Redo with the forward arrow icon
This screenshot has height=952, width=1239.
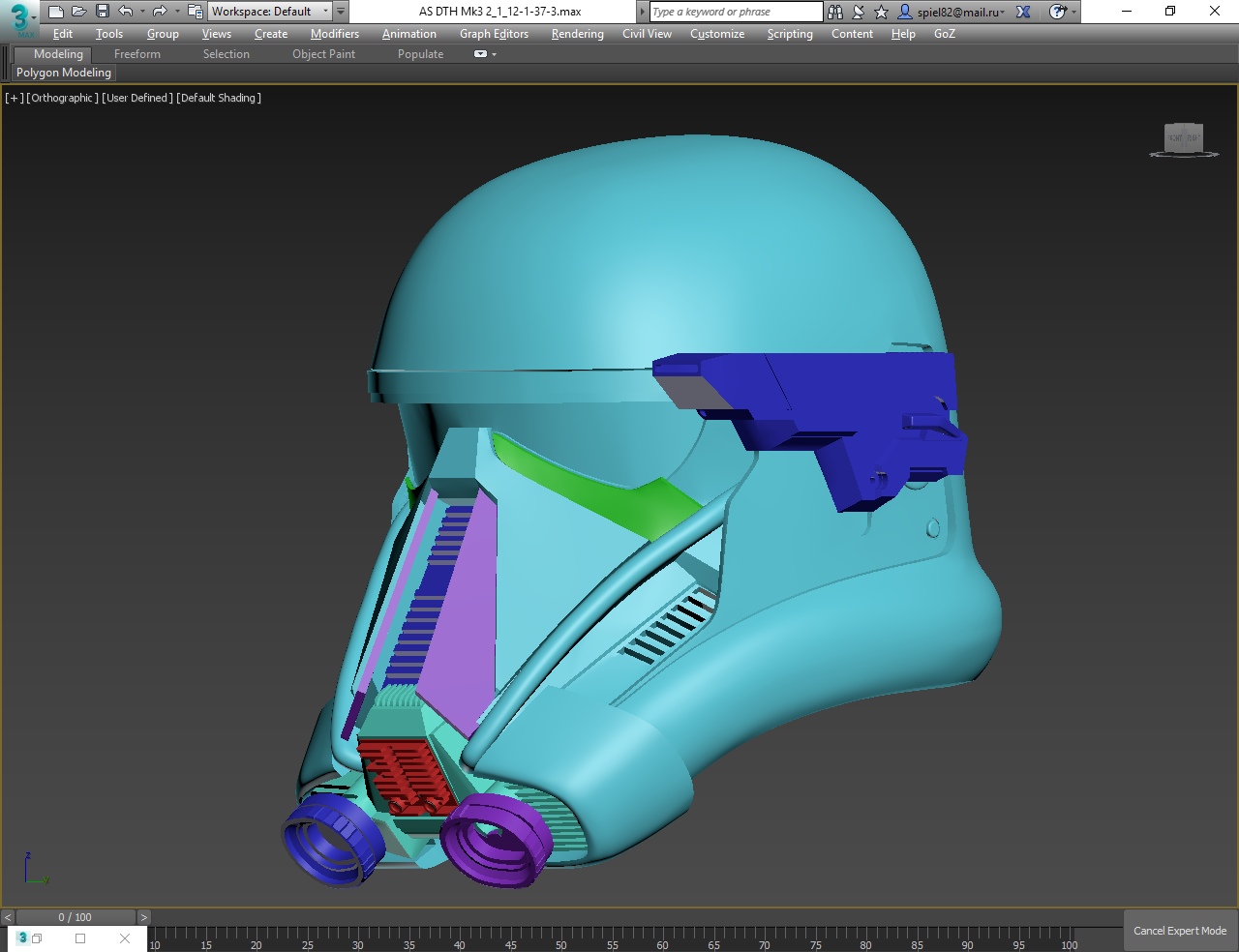160,12
